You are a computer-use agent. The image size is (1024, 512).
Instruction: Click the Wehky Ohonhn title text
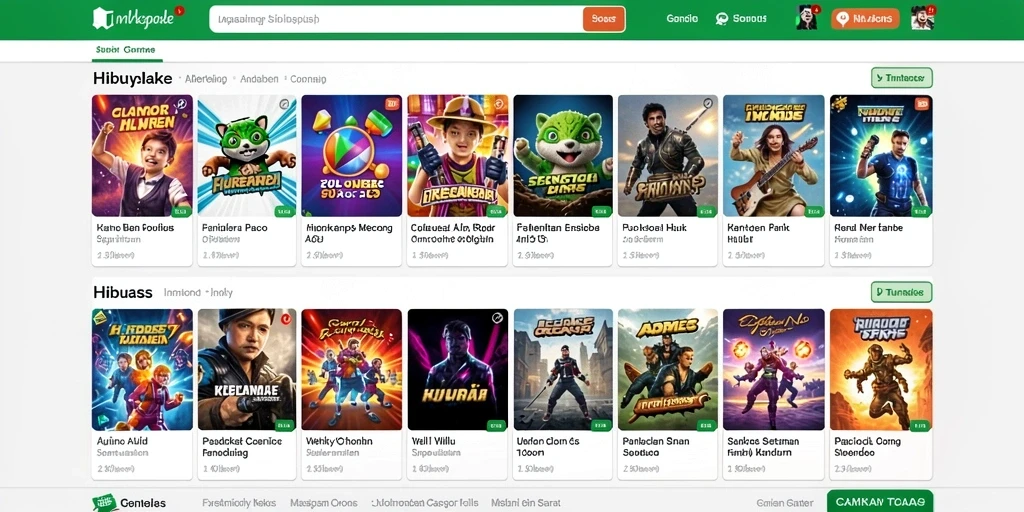click(x=339, y=441)
